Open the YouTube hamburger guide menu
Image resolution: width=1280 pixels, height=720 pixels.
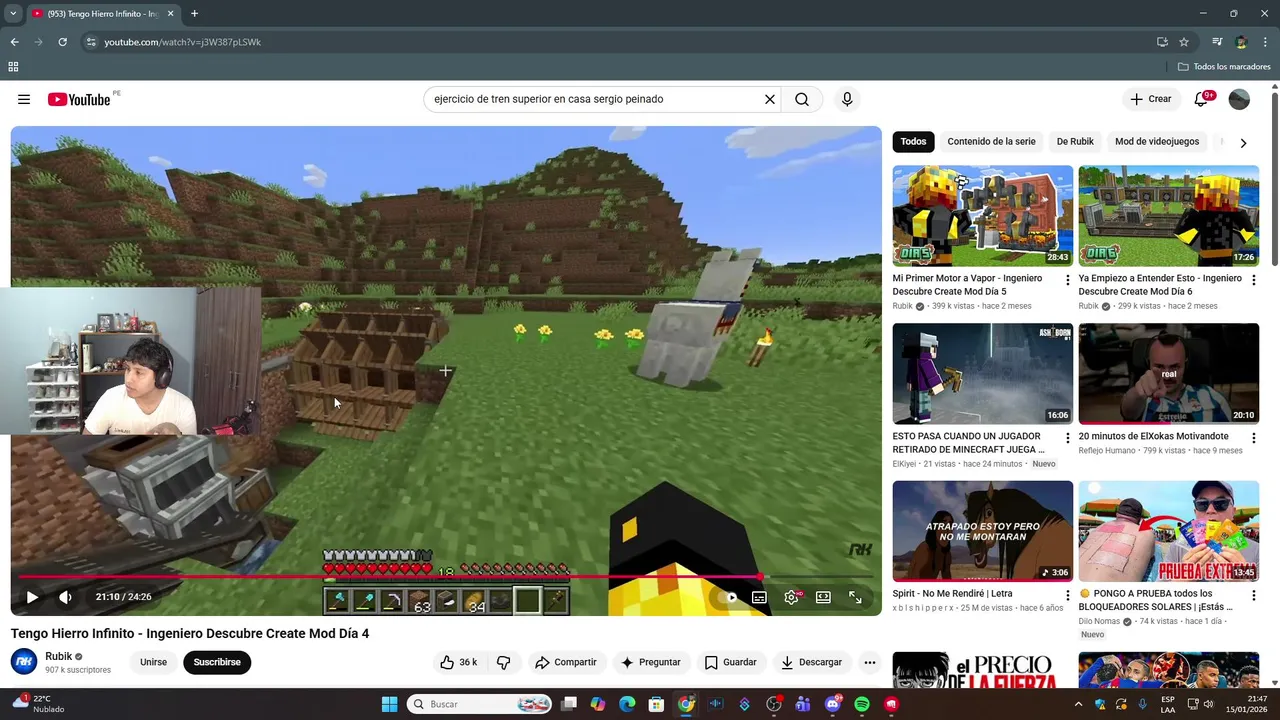(x=24, y=99)
